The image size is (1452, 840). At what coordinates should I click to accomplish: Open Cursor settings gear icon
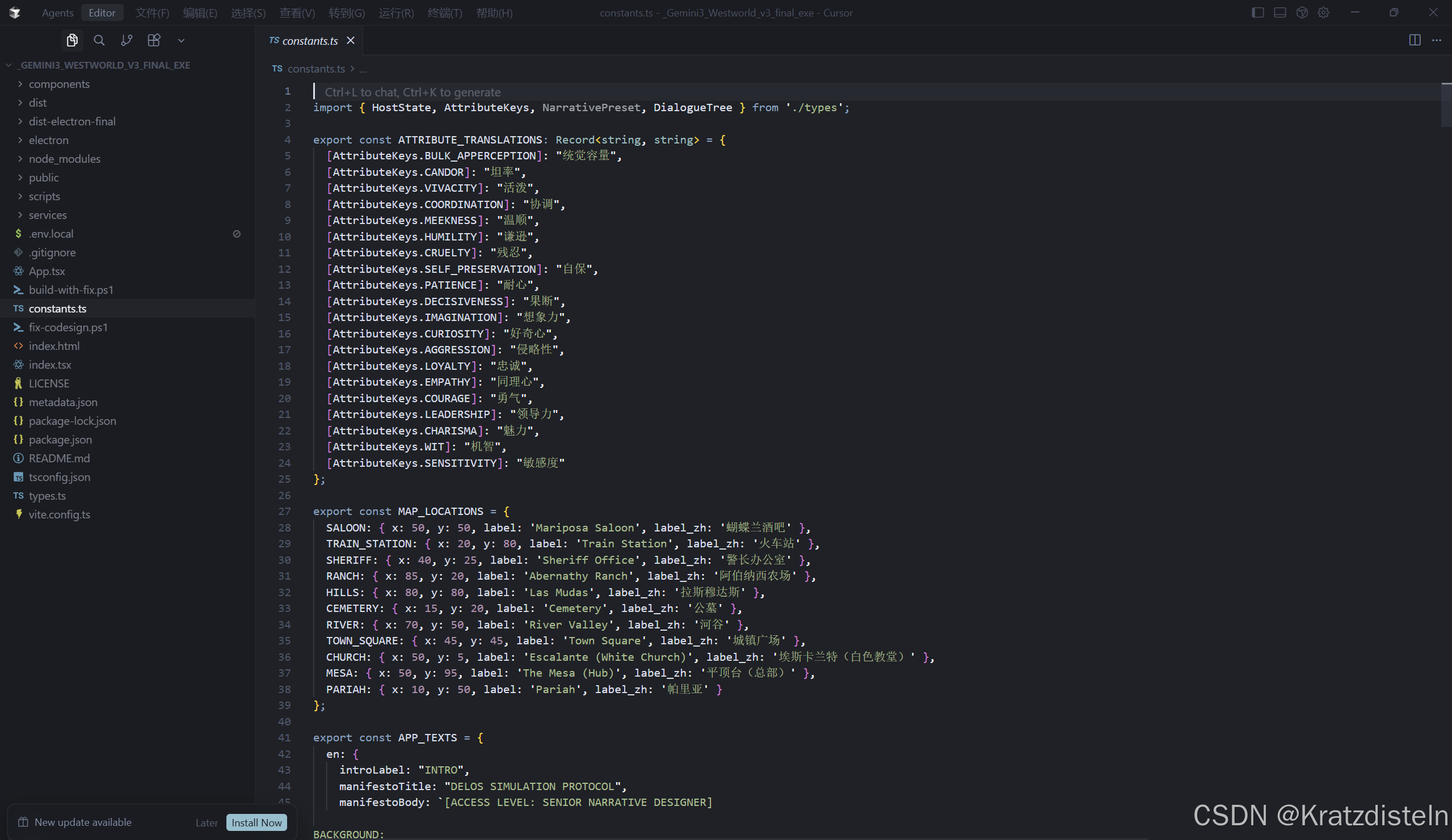point(1324,12)
